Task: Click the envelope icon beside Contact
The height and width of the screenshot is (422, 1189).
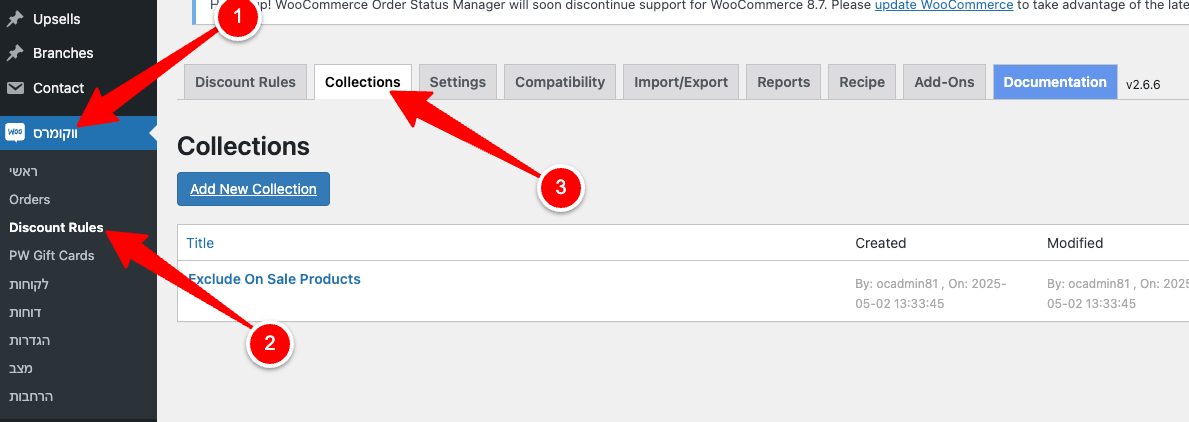Action: pos(15,88)
